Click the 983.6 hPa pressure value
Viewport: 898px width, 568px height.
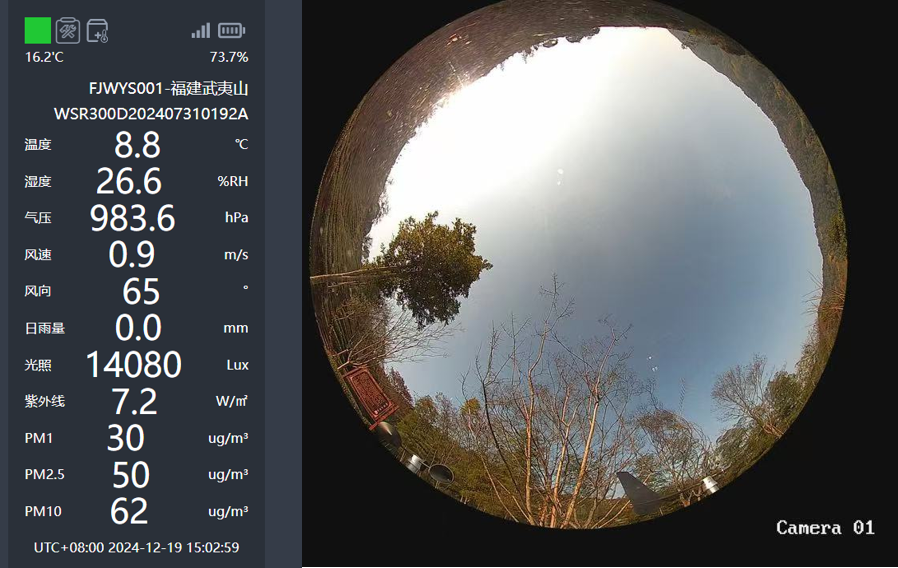coord(132,218)
